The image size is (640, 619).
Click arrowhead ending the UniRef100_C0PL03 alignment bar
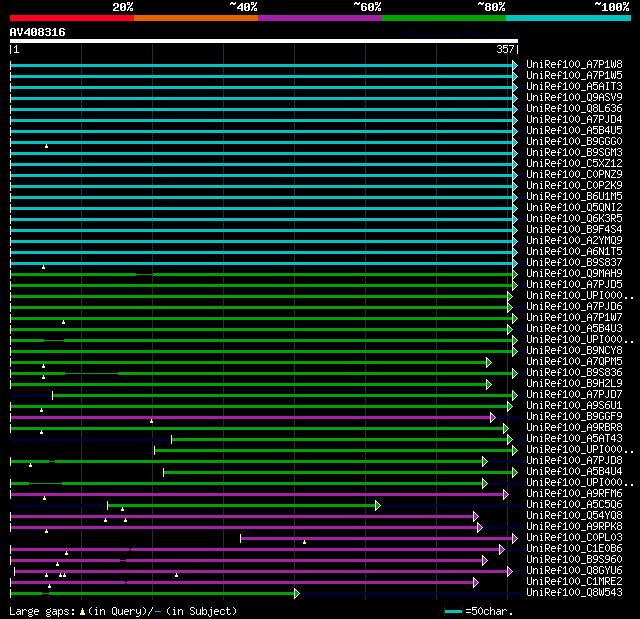(515, 539)
